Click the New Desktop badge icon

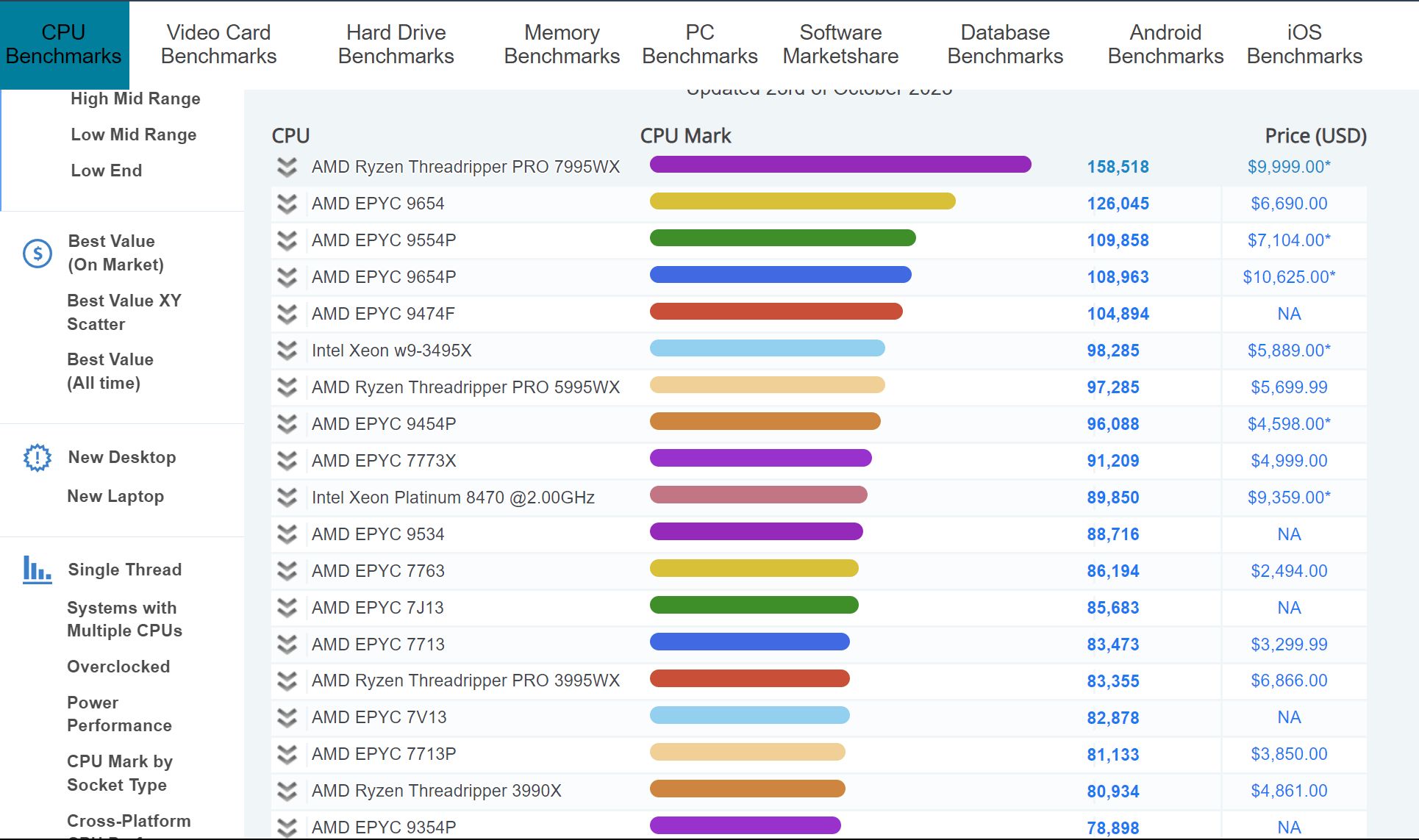(x=37, y=458)
